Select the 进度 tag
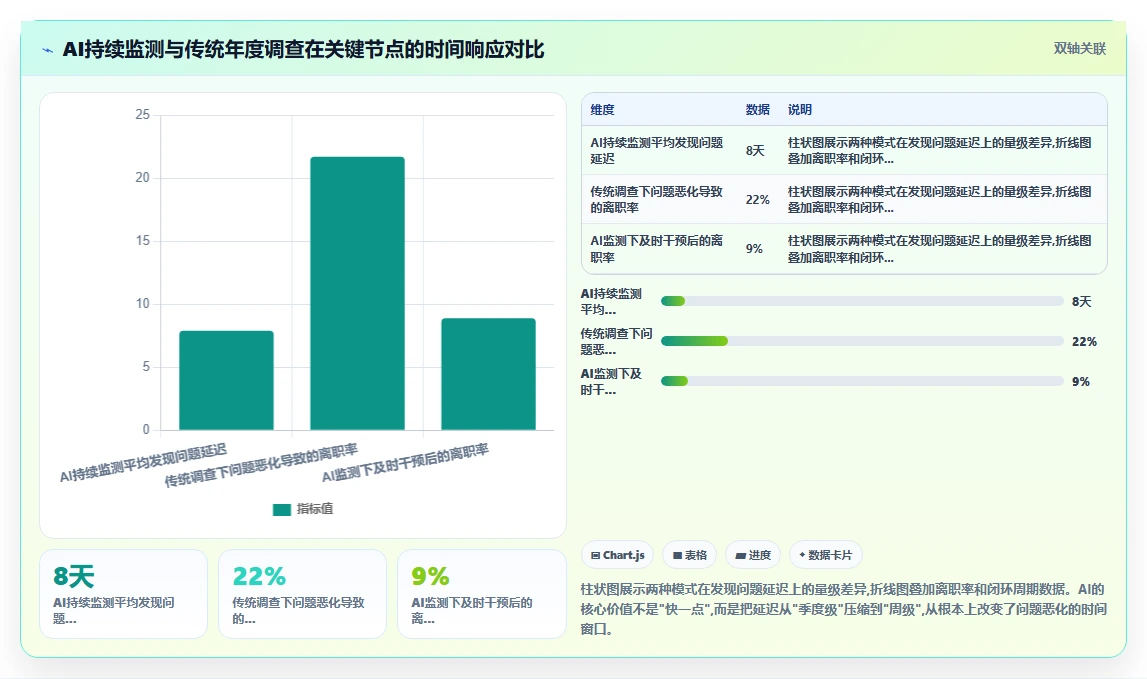The width and height of the screenshot is (1147, 679). point(753,555)
